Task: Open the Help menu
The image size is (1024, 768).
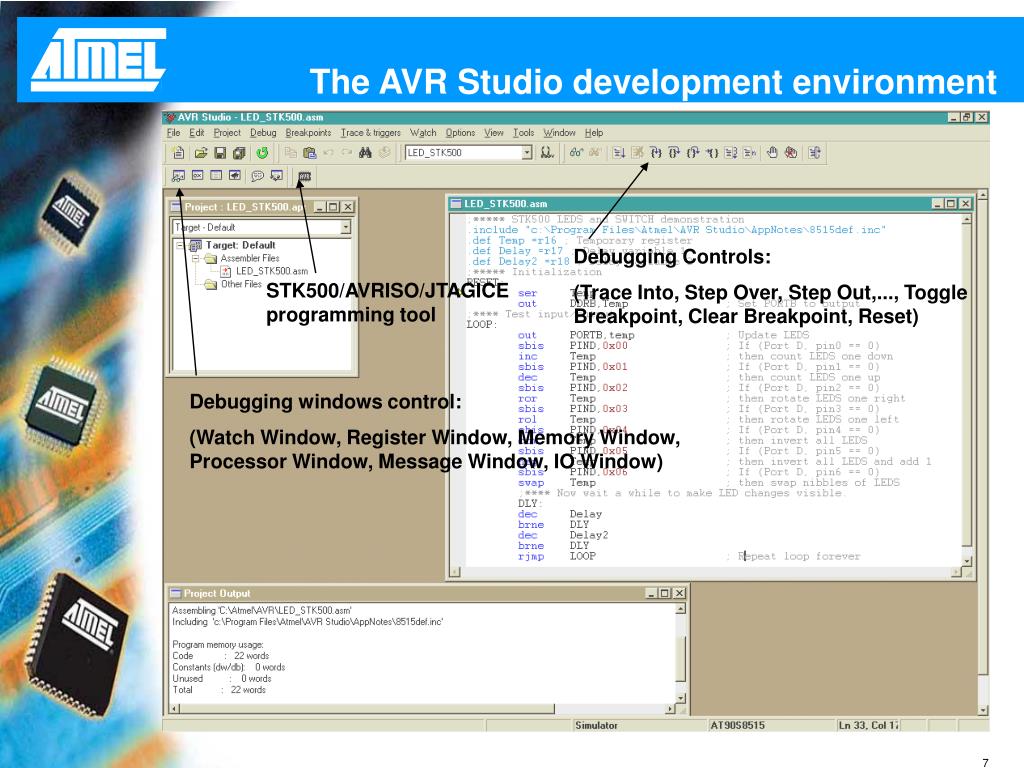Action: pyautogui.click(x=594, y=133)
